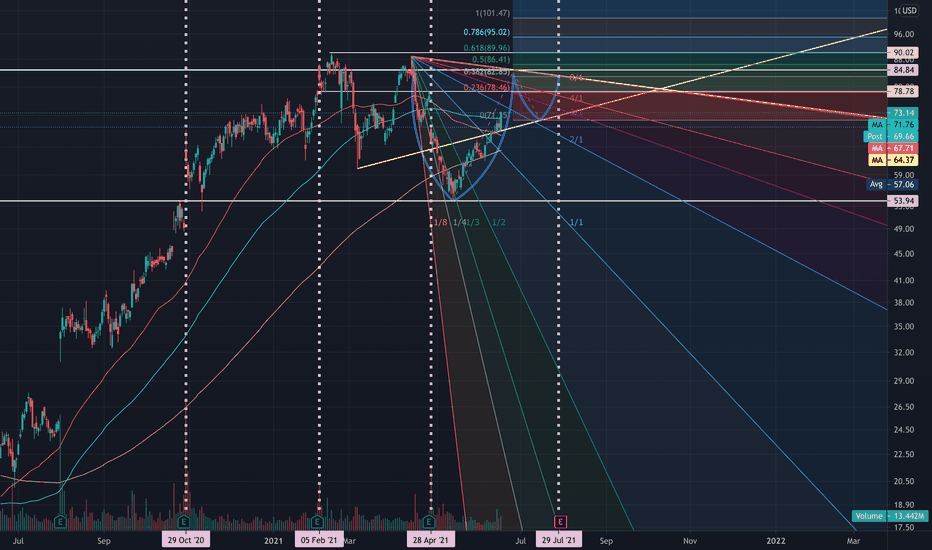The image size is (932, 550).
Task: Select the 0.5(86.41) Fibonacci level label
Action: [x=491, y=59]
